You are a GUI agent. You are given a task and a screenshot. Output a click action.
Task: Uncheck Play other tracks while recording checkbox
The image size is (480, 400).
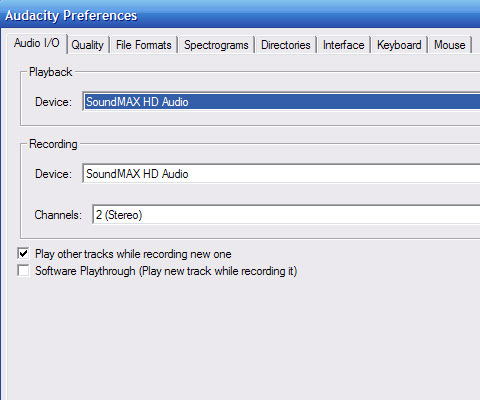pyautogui.click(x=23, y=254)
